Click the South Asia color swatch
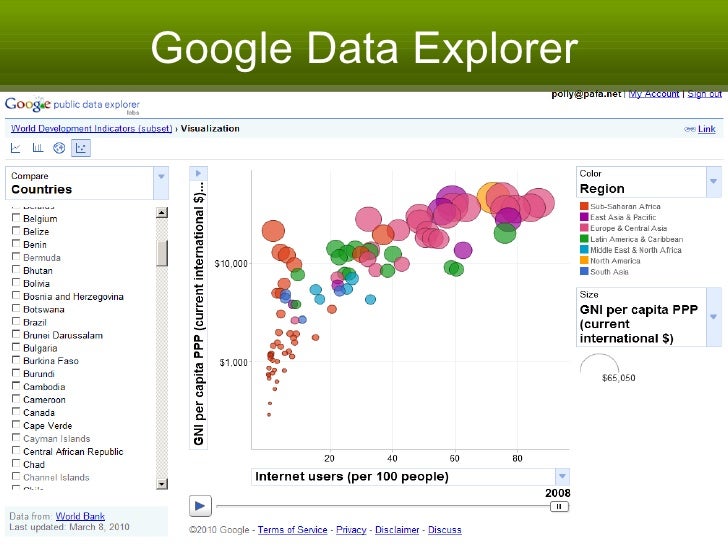 [x=584, y=271]
